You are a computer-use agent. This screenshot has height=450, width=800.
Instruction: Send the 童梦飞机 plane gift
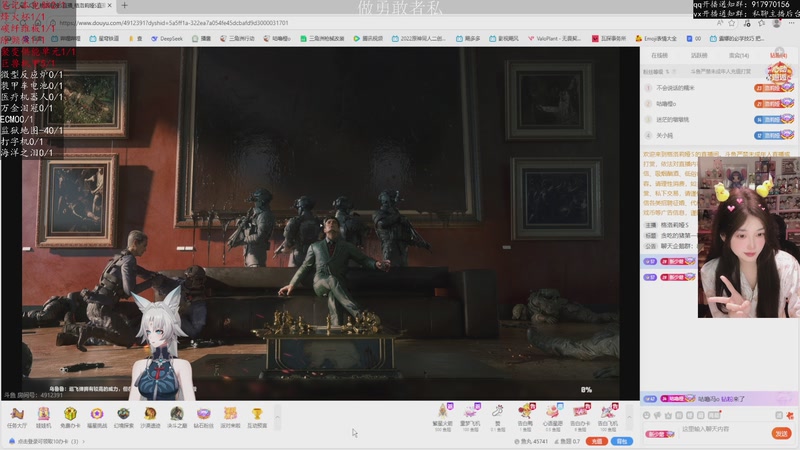(470, 417)
